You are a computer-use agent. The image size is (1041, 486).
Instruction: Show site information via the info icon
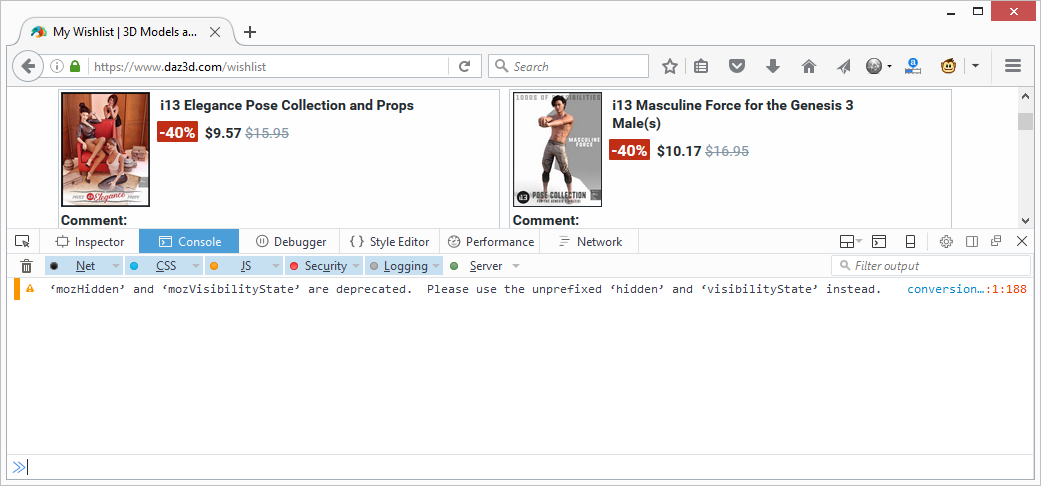pos(56,66)
